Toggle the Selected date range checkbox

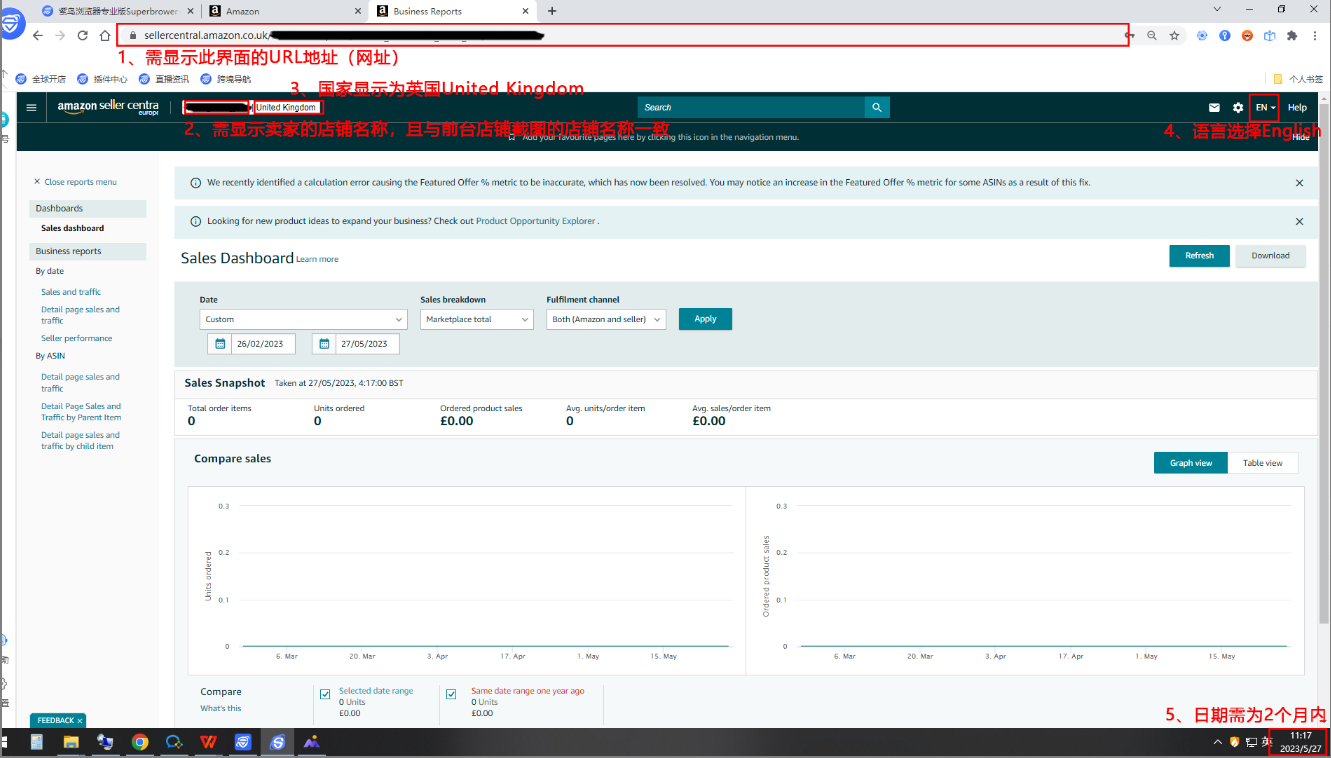coord(325,694)
